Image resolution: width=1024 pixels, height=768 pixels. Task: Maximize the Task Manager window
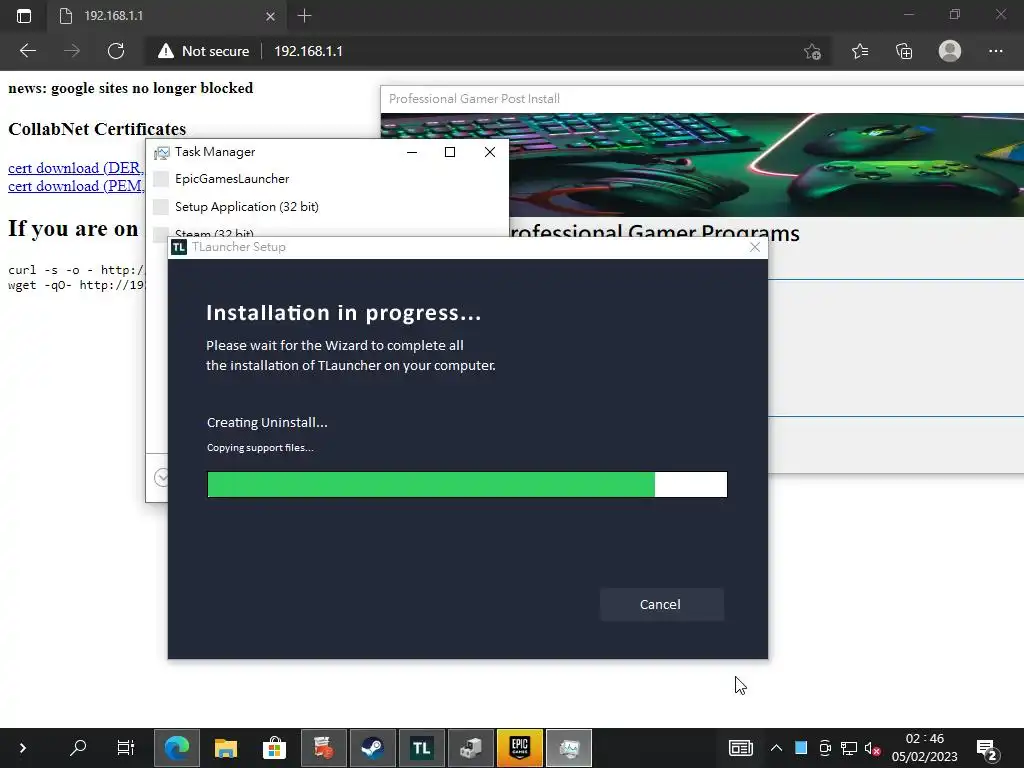pyautogui.click(x=450, y=152)
